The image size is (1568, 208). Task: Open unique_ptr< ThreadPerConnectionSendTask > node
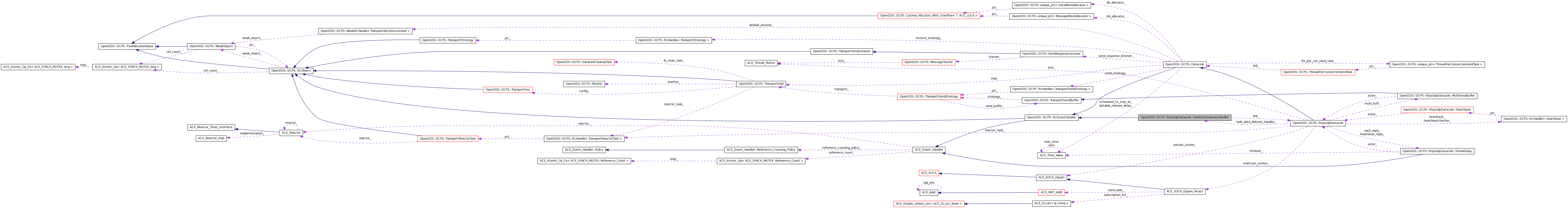1437,64
